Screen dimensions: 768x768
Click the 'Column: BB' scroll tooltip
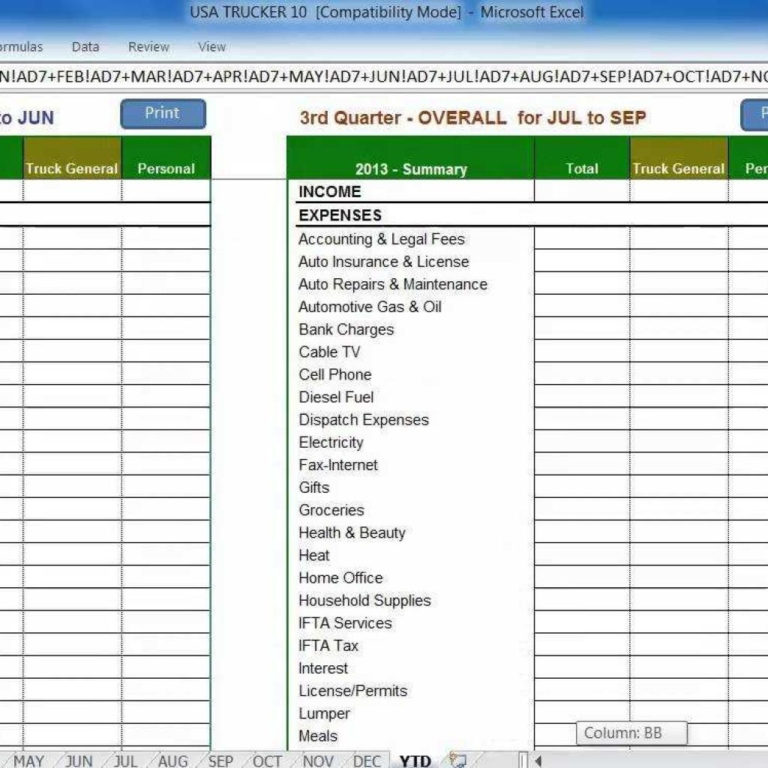pyautogui.click(x=631, y=733)
